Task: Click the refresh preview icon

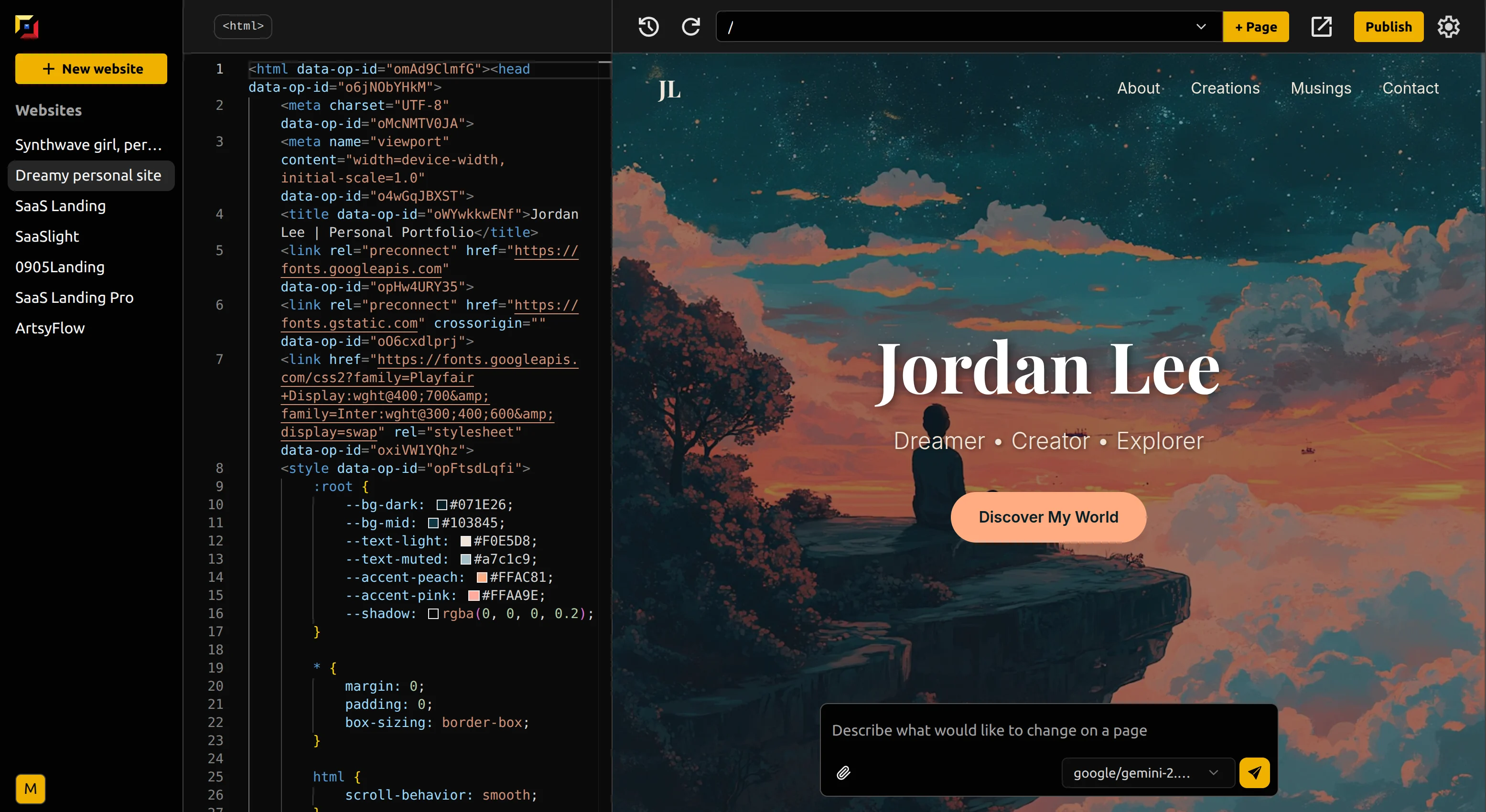Action: tap(690, 27)
